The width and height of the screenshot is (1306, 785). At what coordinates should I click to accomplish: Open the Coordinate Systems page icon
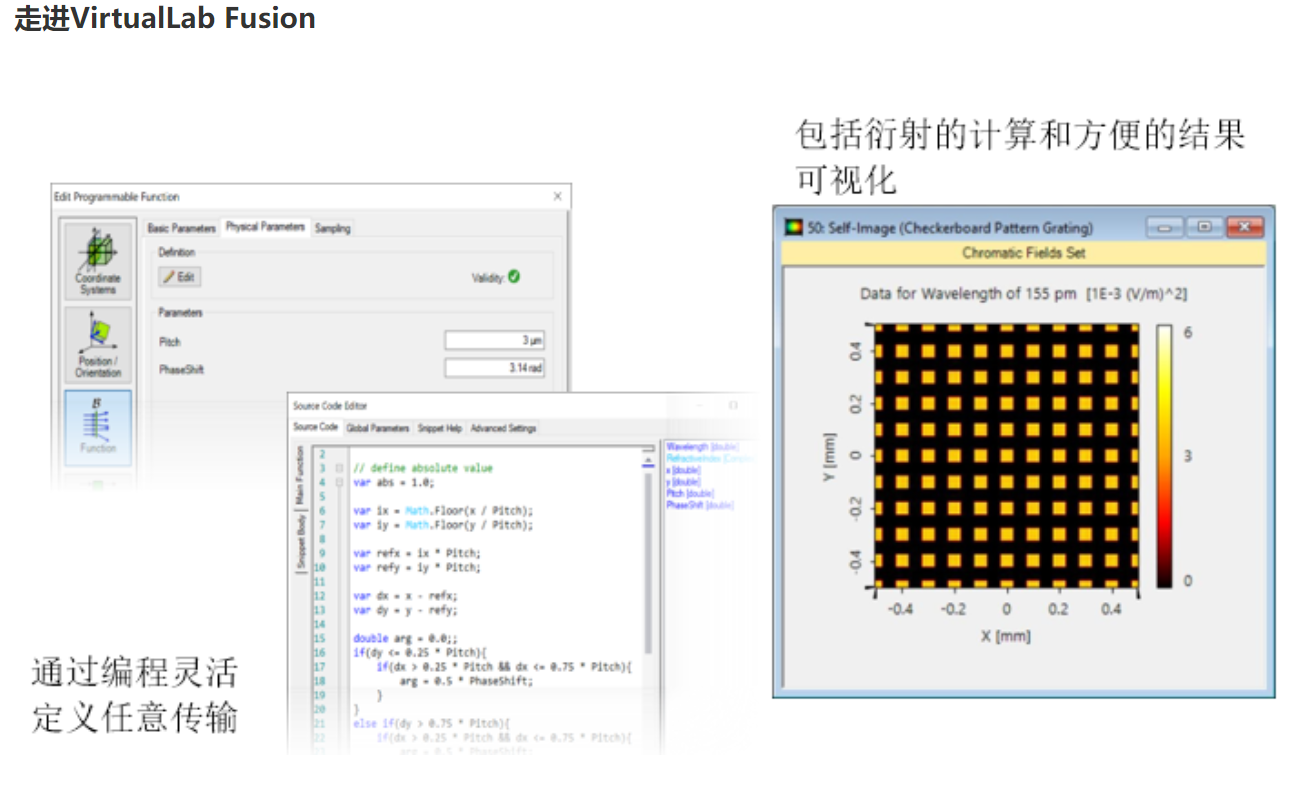coord(98,261)
